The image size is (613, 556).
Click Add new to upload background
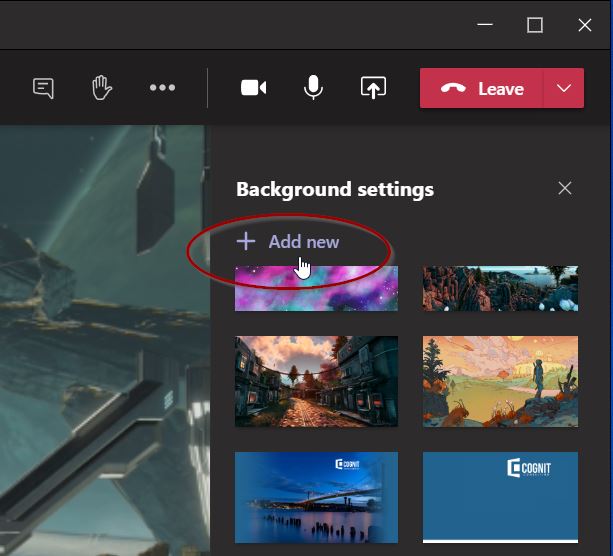tap(303, 242)
